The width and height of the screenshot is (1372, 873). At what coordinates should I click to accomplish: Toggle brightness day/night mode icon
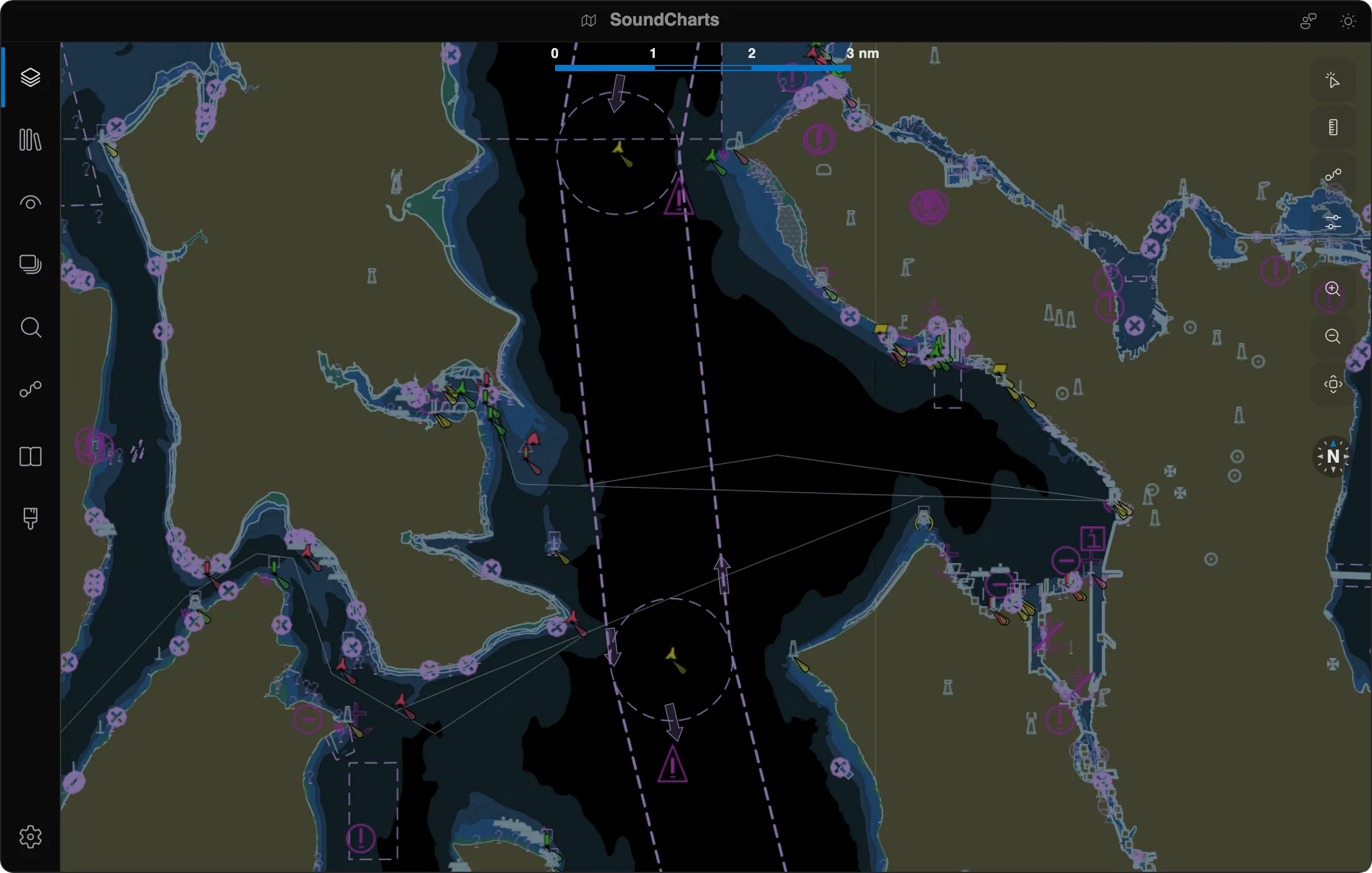[x=1348, y=21]
